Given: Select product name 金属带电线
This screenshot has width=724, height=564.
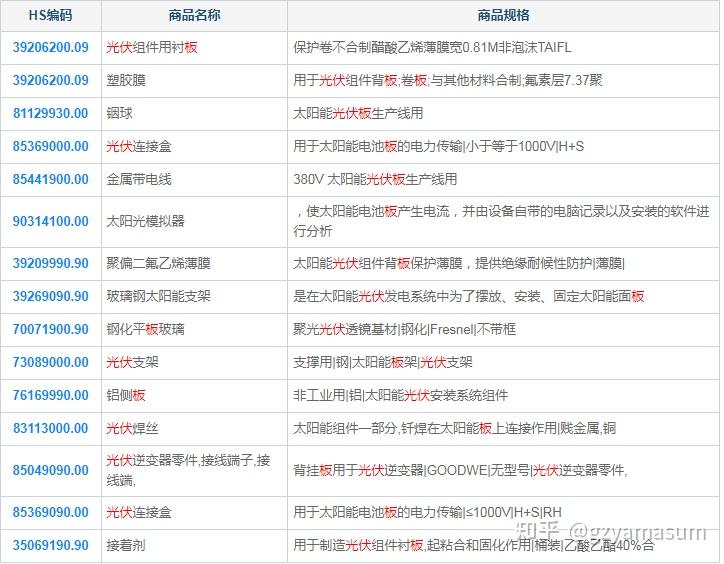Looking at the screenshot, I should pyautogui.click(x=139, y=179).
